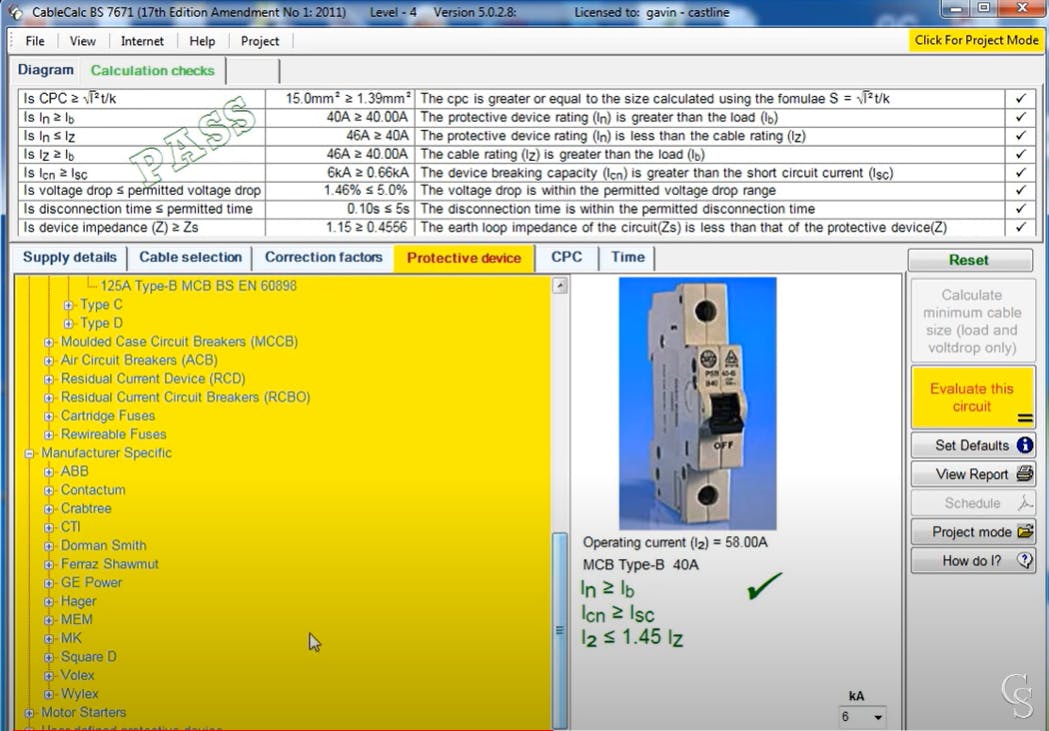Select 125A Type-B MCB BS EN 60898
Screen dimensions: 1049x731
pyautogui.click(x=198, y=286)
